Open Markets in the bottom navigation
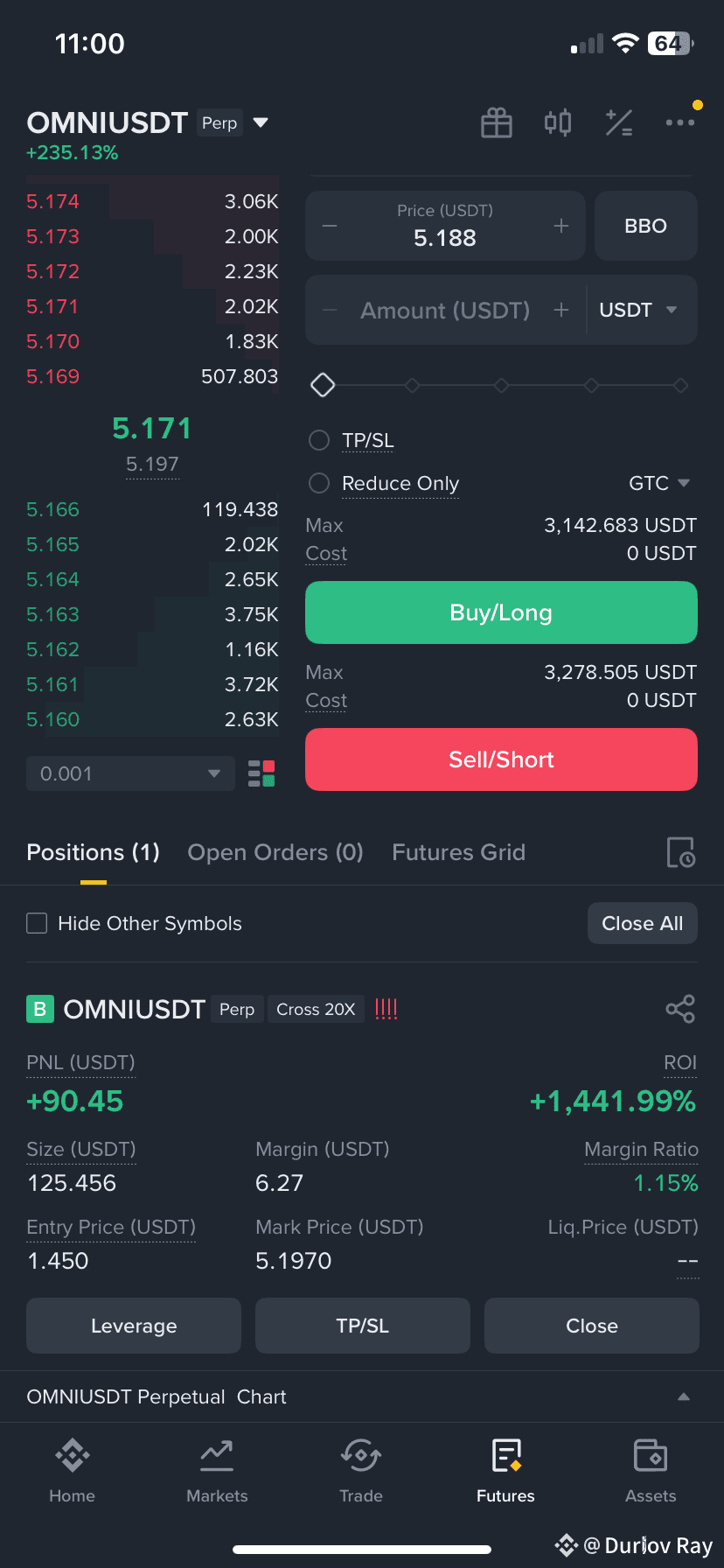The width and height of the screenshot is (724, 1568). pyautogui.click(x=217, y=1471)
